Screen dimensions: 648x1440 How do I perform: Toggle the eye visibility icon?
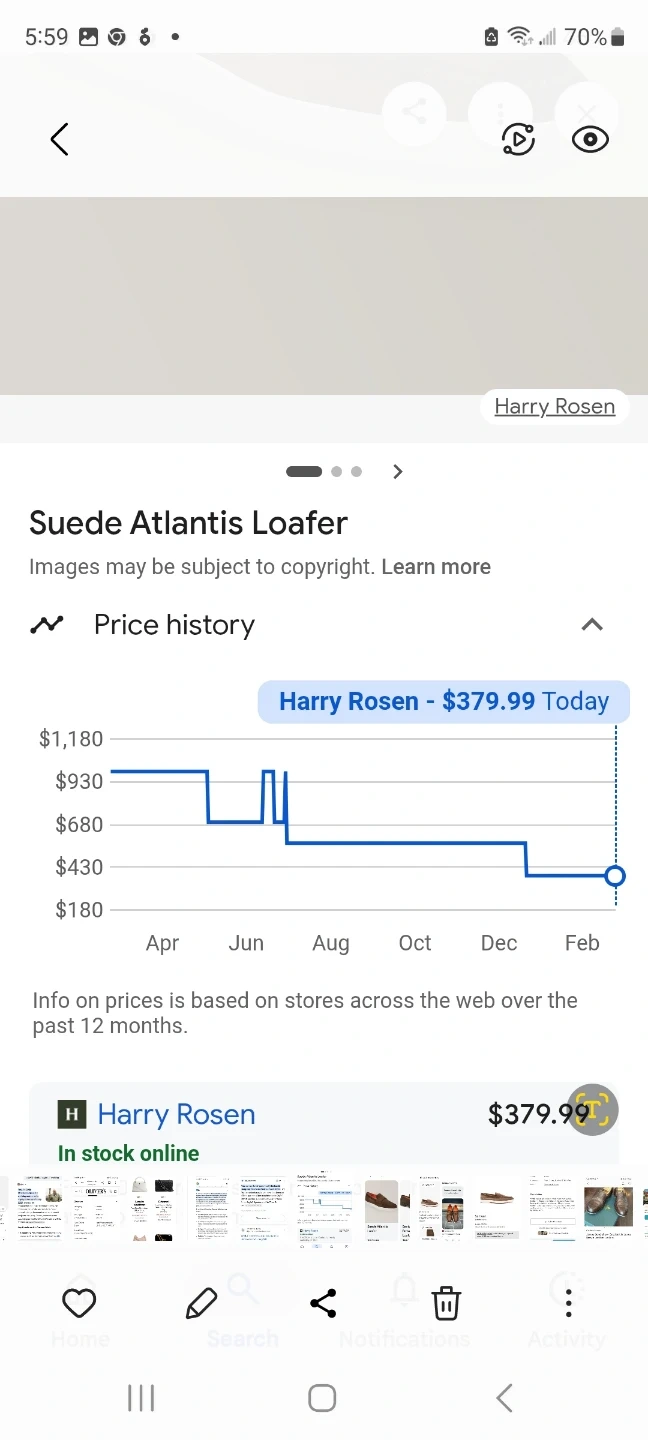click(590, 139)
